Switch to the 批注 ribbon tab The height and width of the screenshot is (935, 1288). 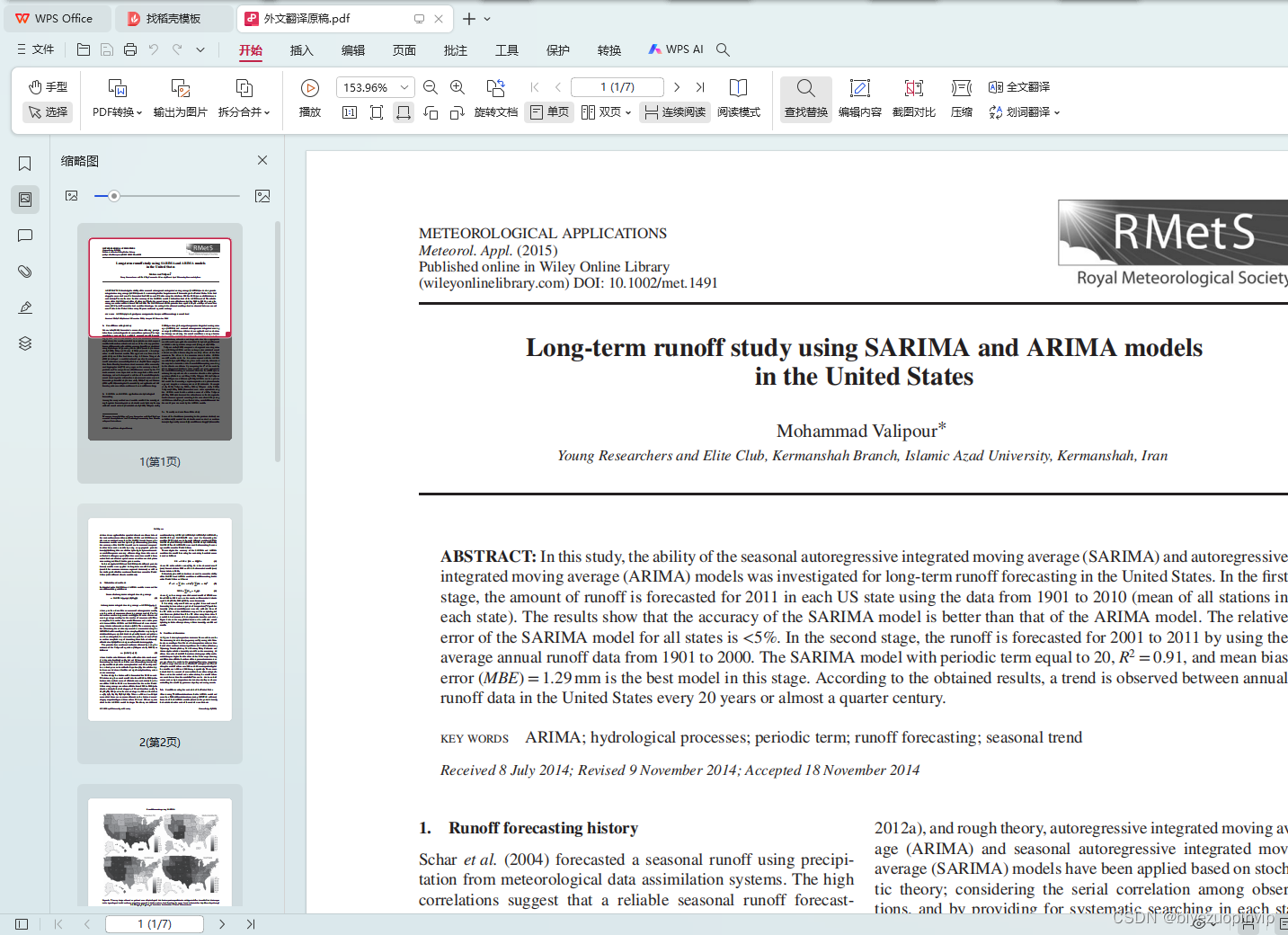456,50
